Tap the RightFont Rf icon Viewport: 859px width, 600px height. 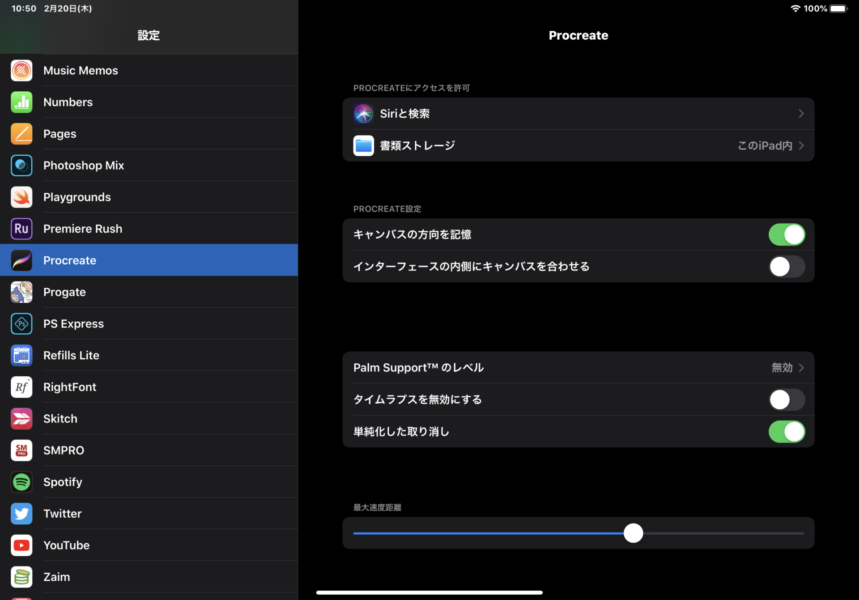[x=21, y=387]
